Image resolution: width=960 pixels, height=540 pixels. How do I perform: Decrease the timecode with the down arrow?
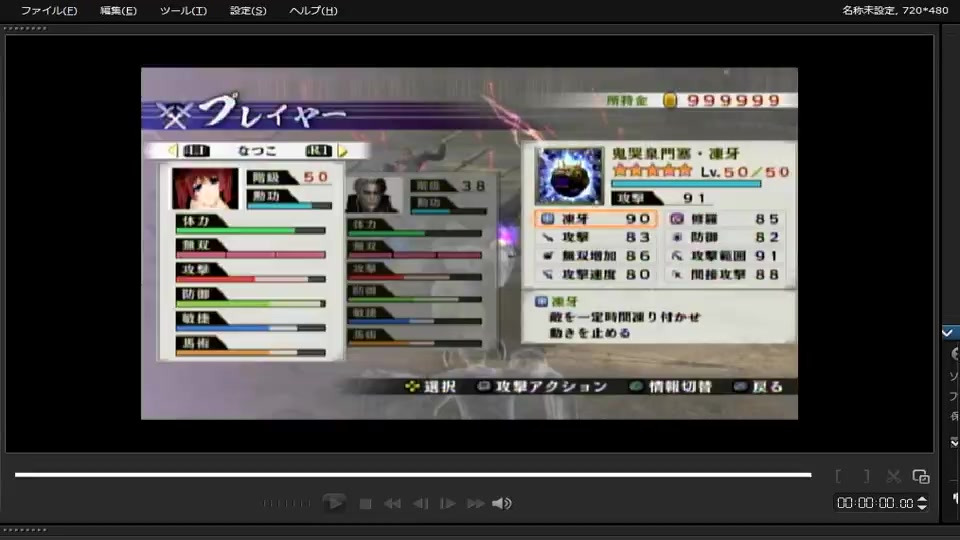pyautogui.click(x=922, y=508)
